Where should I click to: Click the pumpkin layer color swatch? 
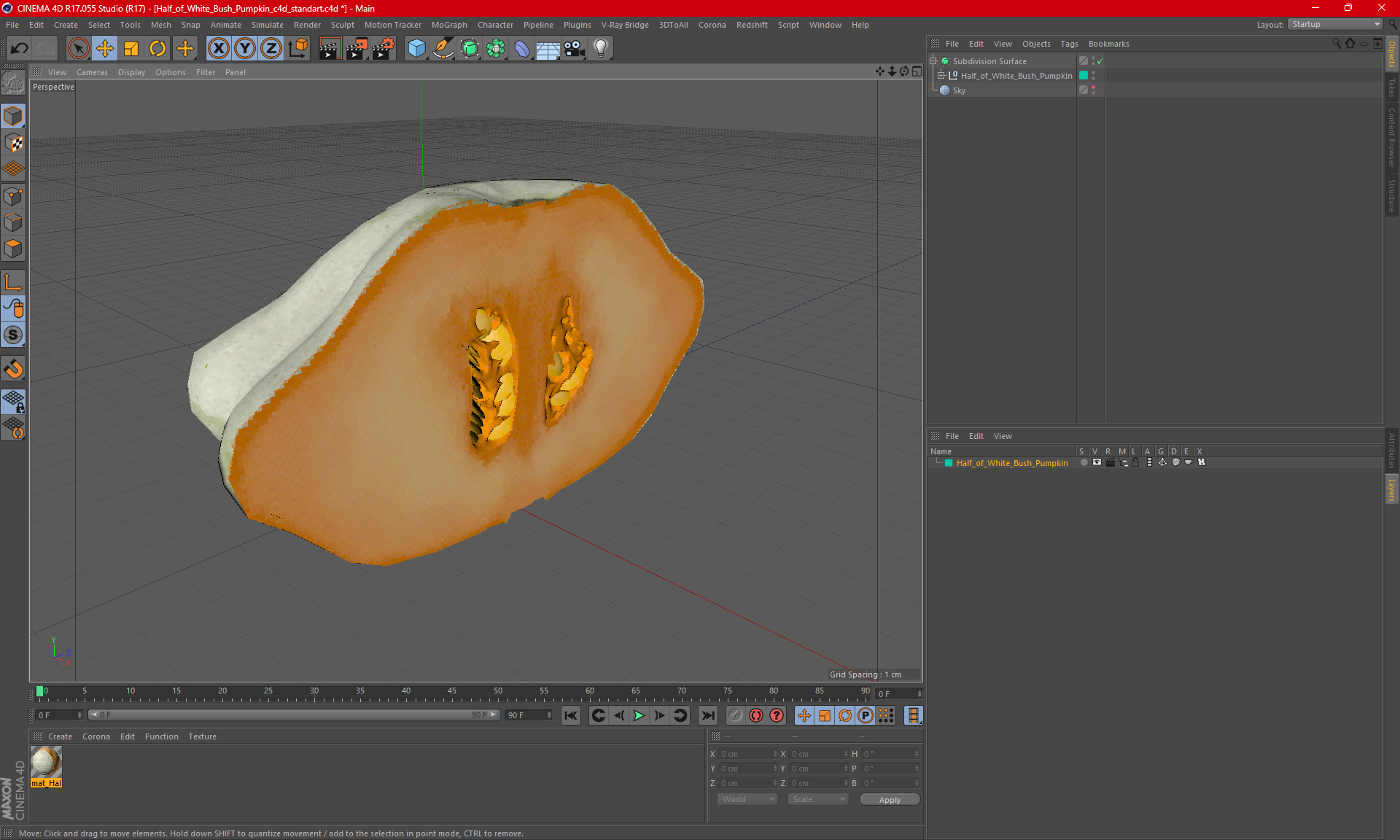(x=949, y=463)
